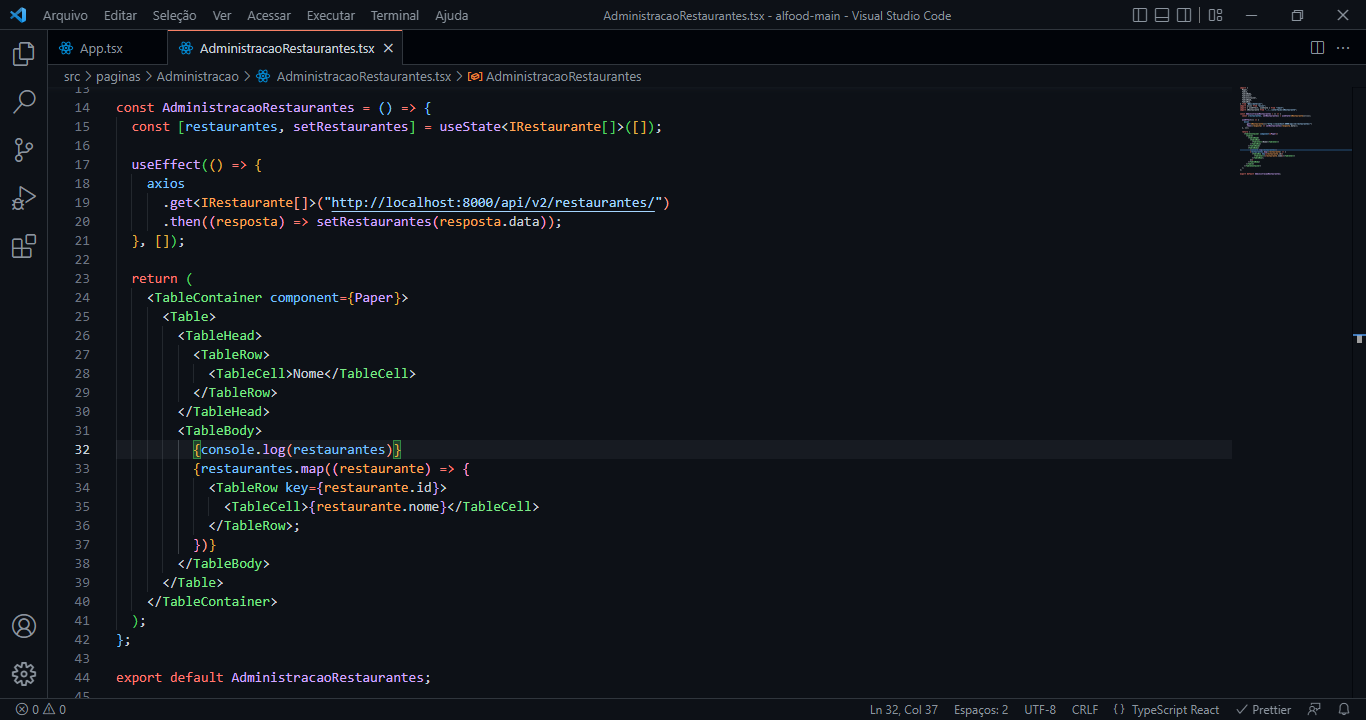
Task: Close the AdministracaoRestaurantes.tsx tab
Action: tap(388, 48)
